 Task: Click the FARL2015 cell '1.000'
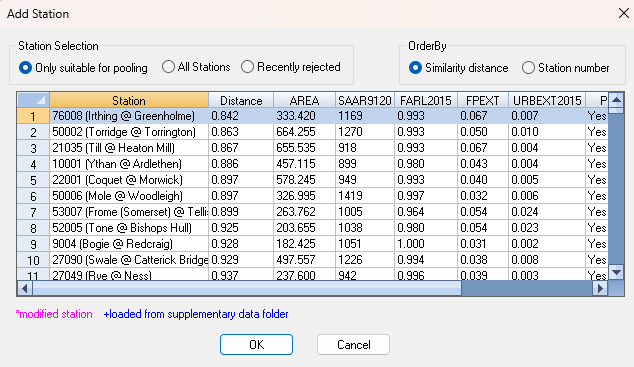(426, 244)
